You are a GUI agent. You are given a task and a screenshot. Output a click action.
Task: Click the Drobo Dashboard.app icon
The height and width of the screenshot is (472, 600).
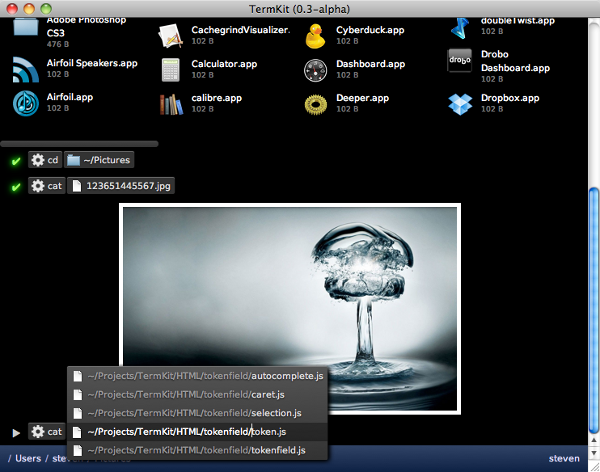(460, 60)
